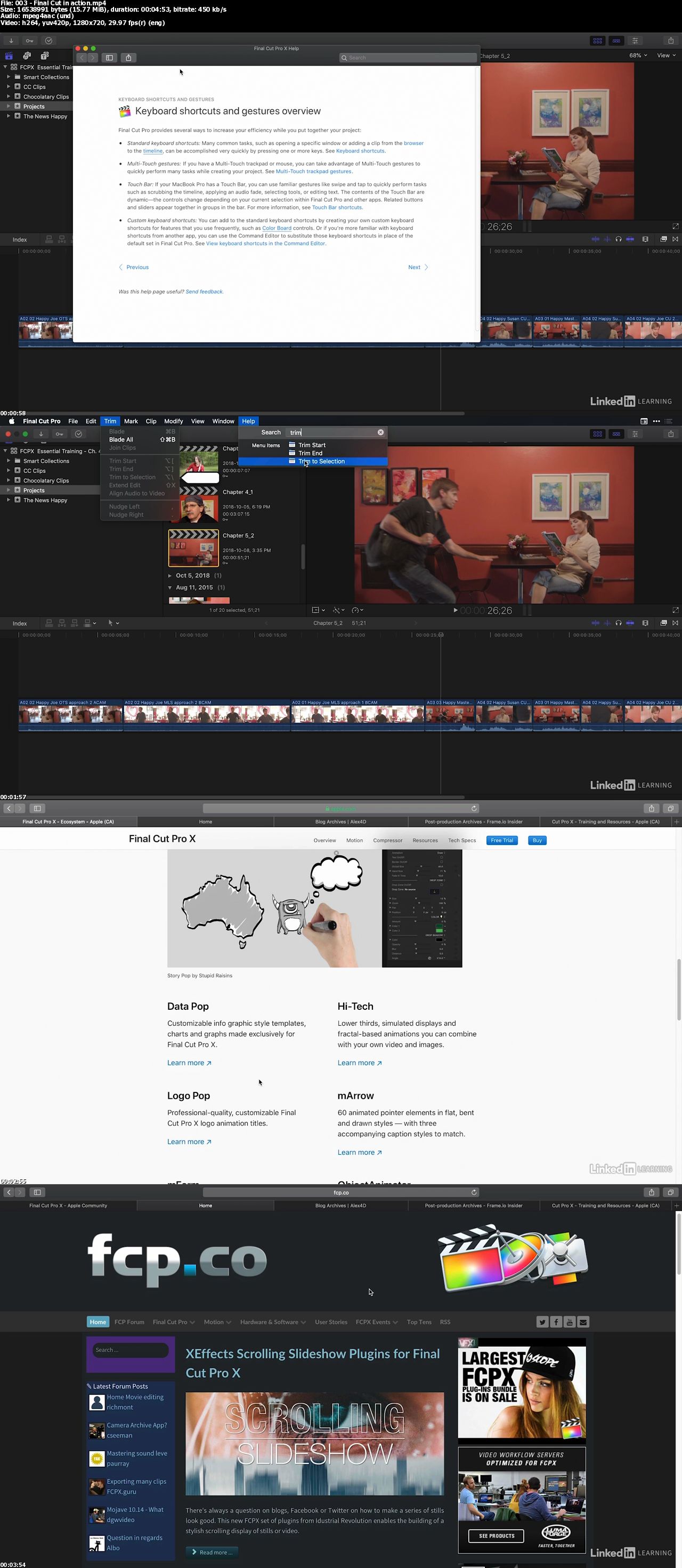Click the 'Previous' link in the help page
682x1568 pixels.
134,267
